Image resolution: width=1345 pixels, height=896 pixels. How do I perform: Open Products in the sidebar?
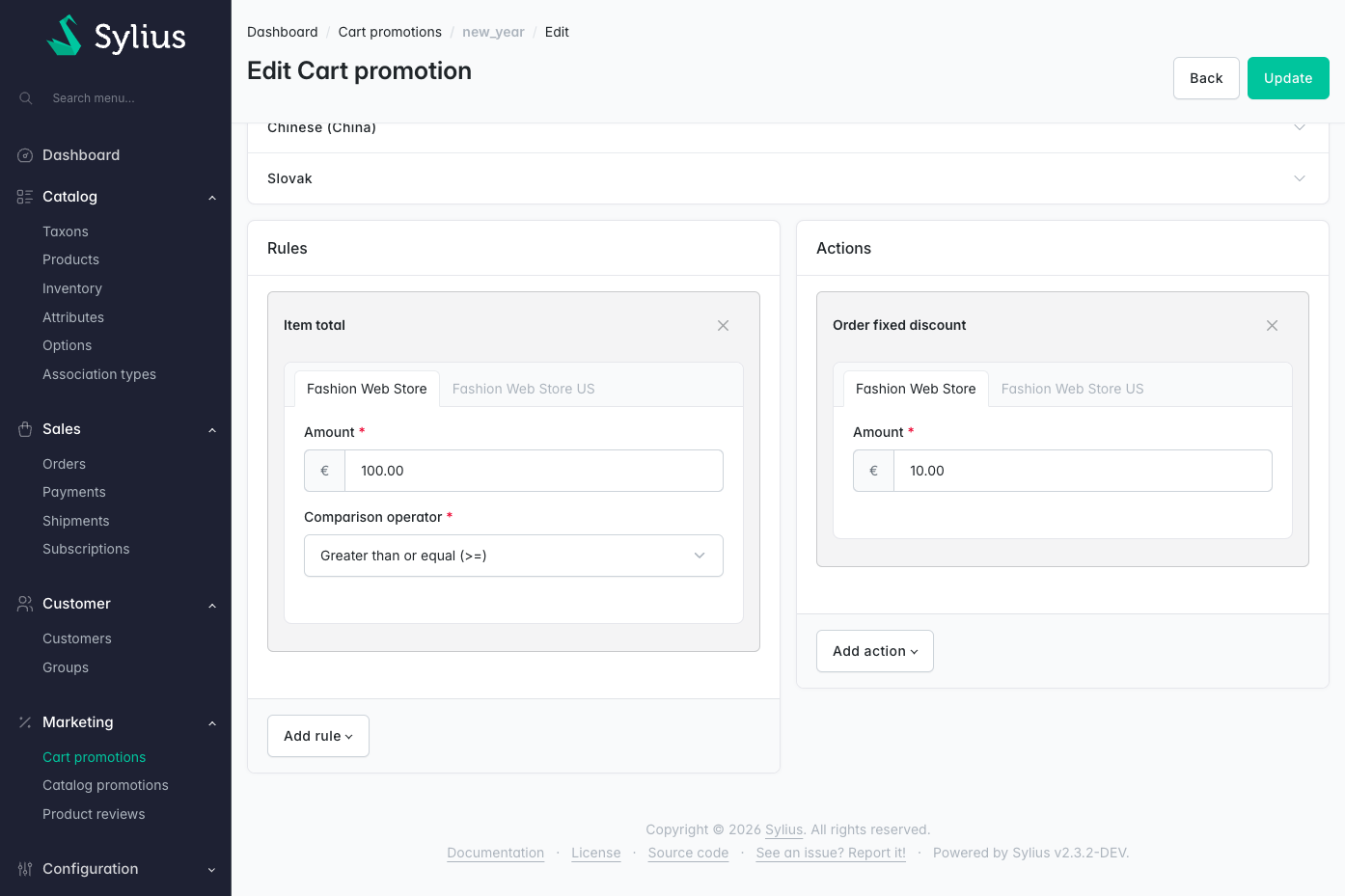(x=70, y=259)
